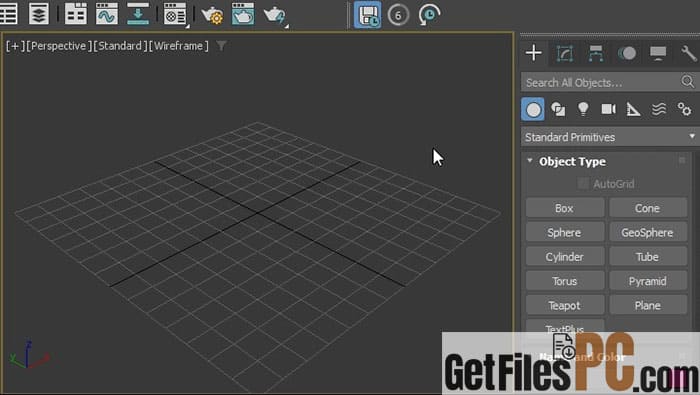700x395 pixels.
Task: Click the clock refresh icon
Action: click(429, 15)
